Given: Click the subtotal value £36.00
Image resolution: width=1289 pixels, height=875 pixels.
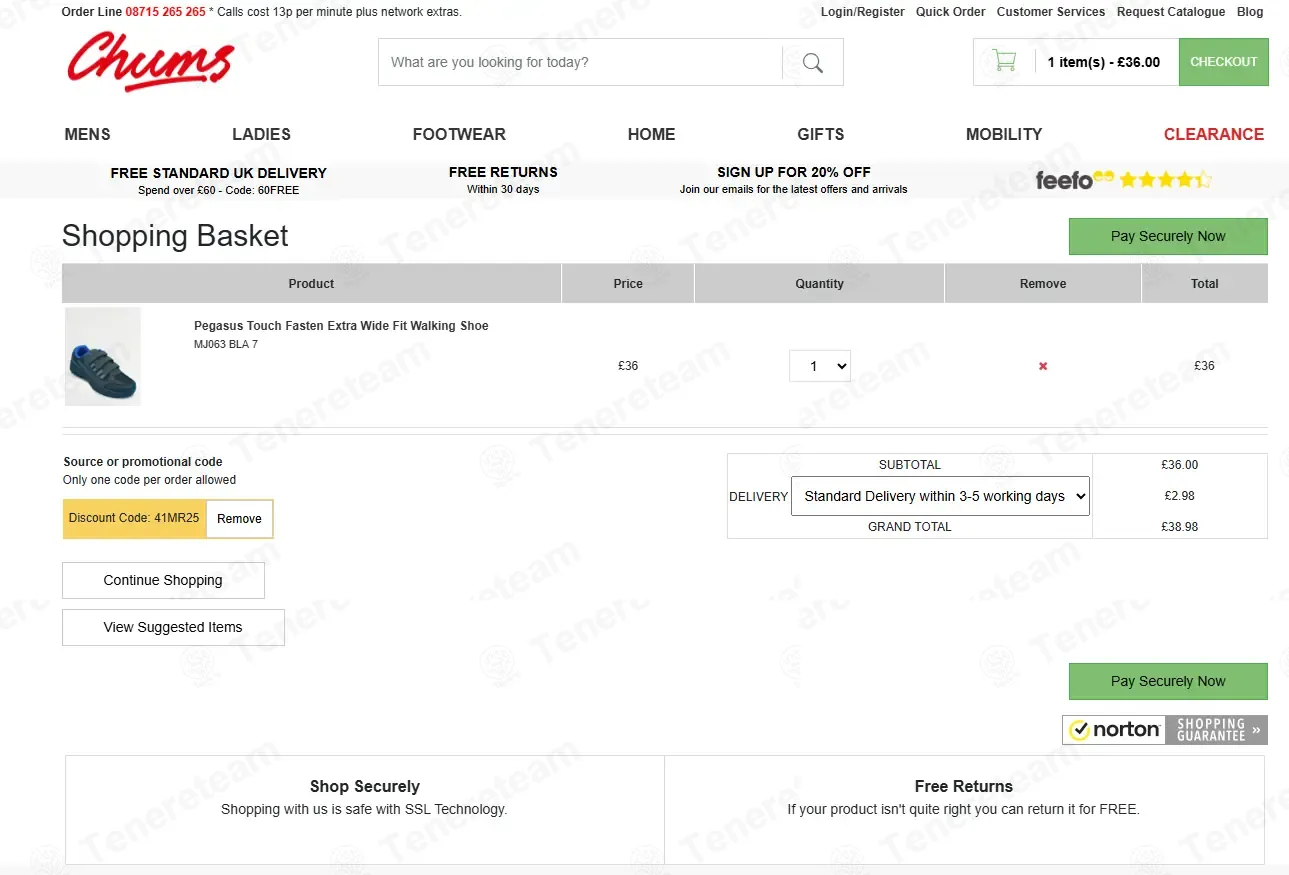Looking at the screenshot, I should pyautogui.click(x=1180, y=465).
